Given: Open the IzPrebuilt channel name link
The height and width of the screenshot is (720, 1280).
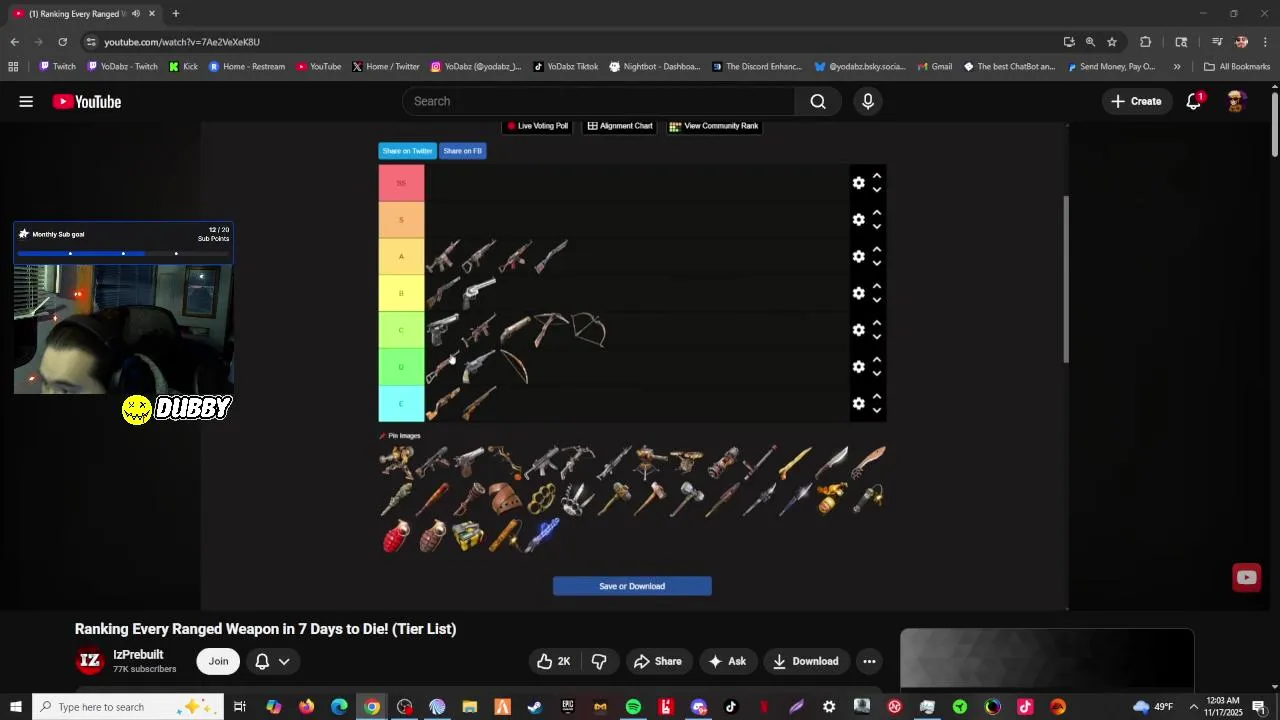Looking at the screenshot, I should [138, 655].
